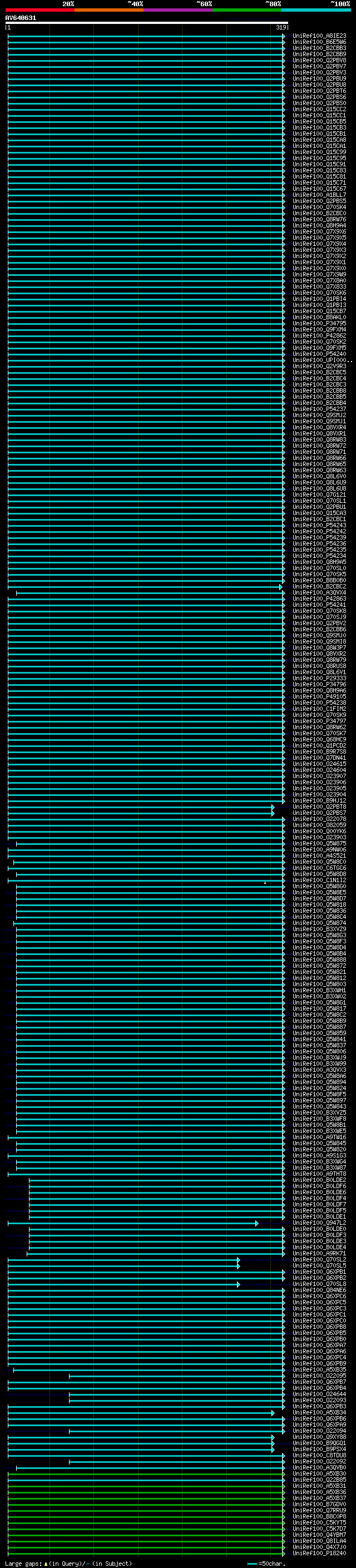Click the green ~80% identity legend segment
The height and width of the screenshot is (1568, 356).
point(246,10)
